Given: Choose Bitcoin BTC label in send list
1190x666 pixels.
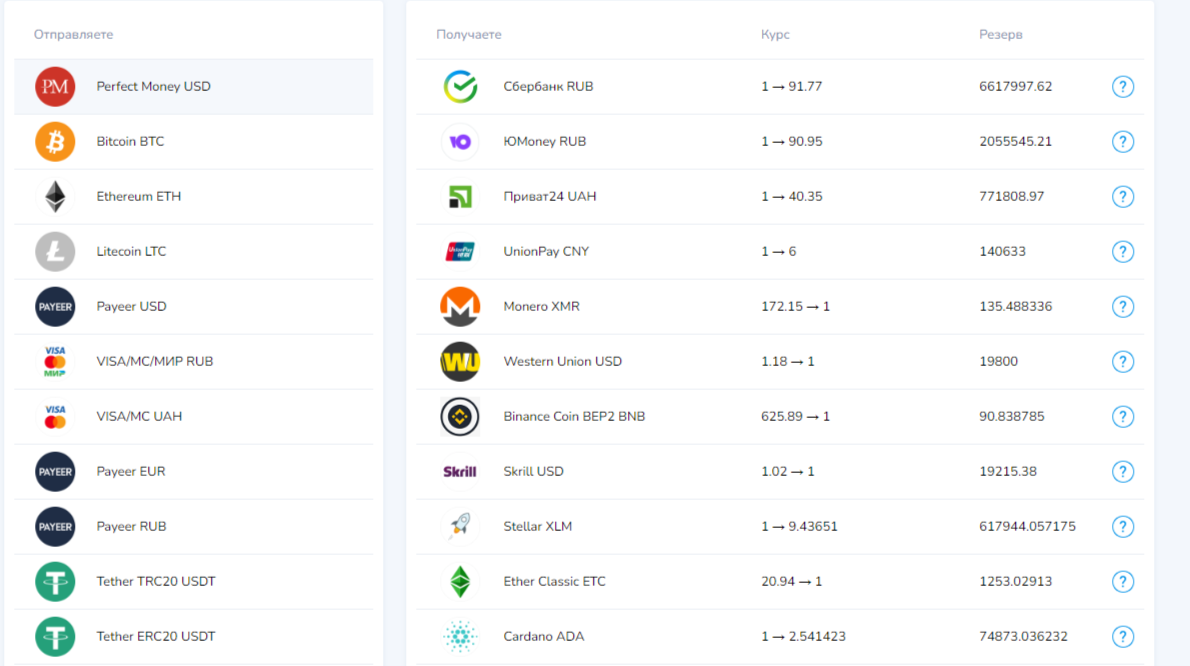Looking at the screenshot, I should point(130,142).
